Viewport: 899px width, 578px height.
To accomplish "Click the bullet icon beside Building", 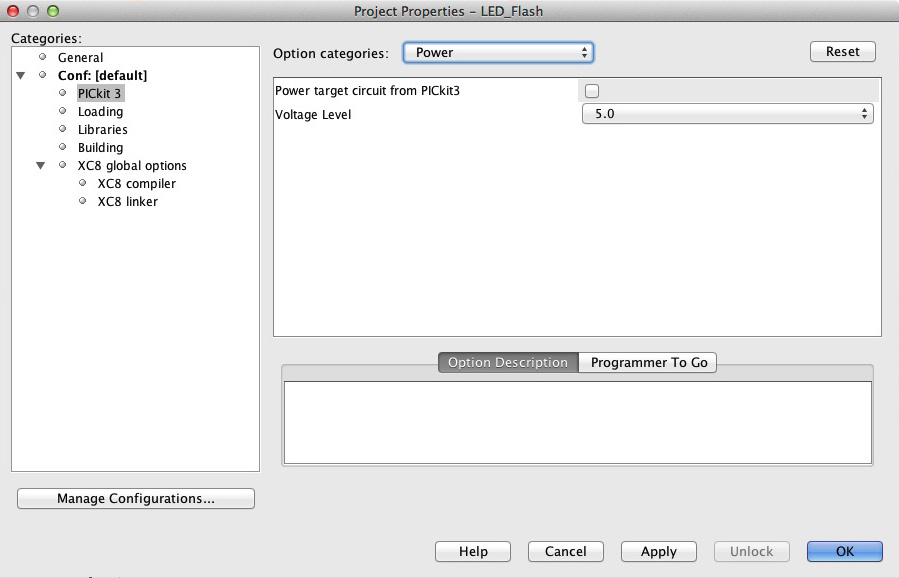I will click(x=62, y=147).
